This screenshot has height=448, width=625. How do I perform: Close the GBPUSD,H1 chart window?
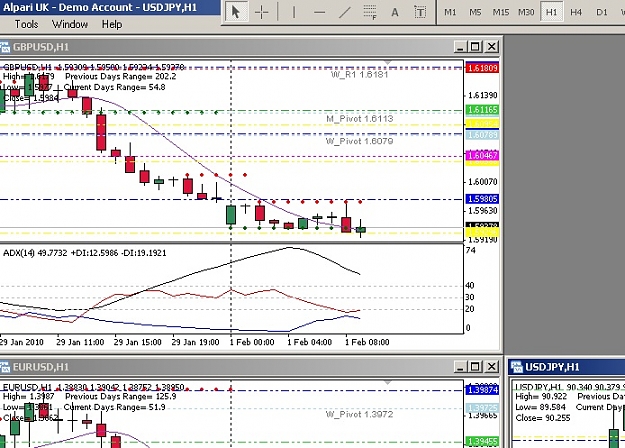tap(492, 47)
